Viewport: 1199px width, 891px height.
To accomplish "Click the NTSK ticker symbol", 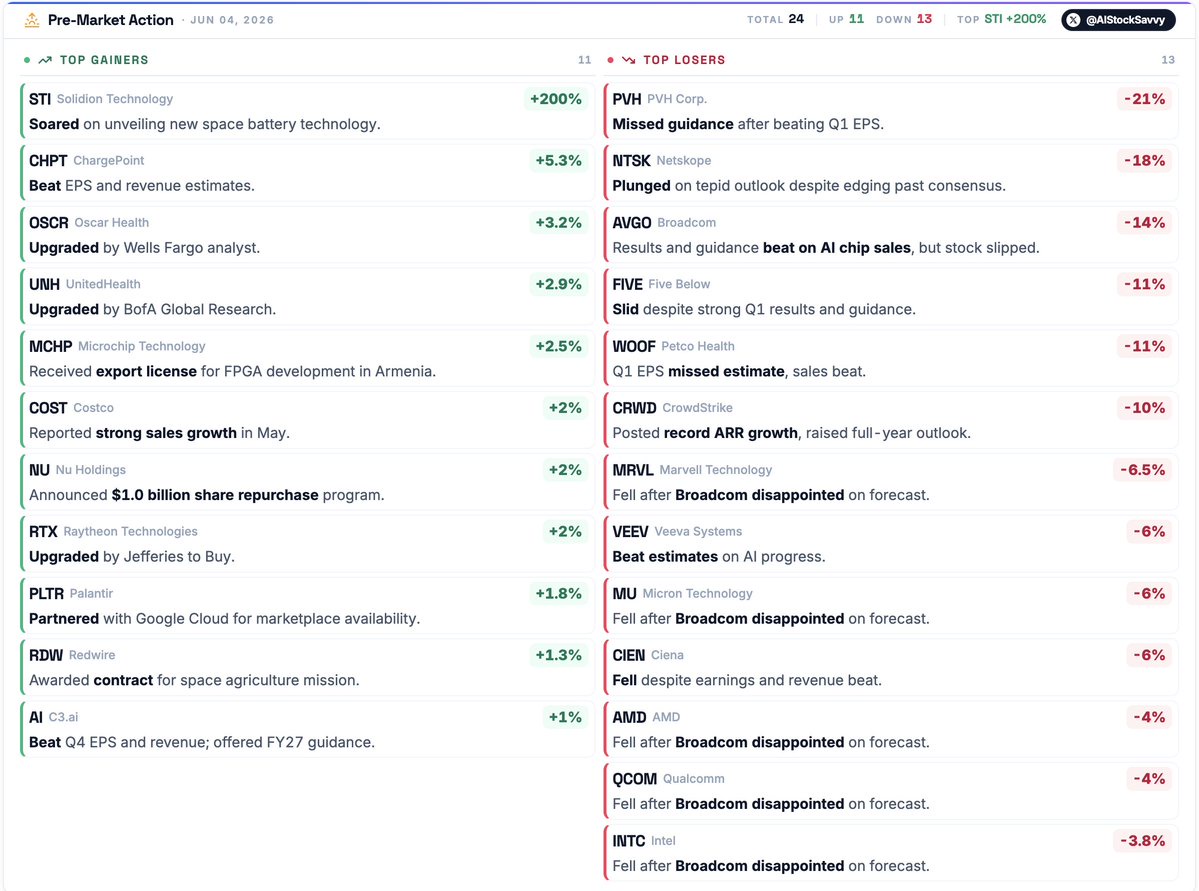I will [x=632, y=161].
